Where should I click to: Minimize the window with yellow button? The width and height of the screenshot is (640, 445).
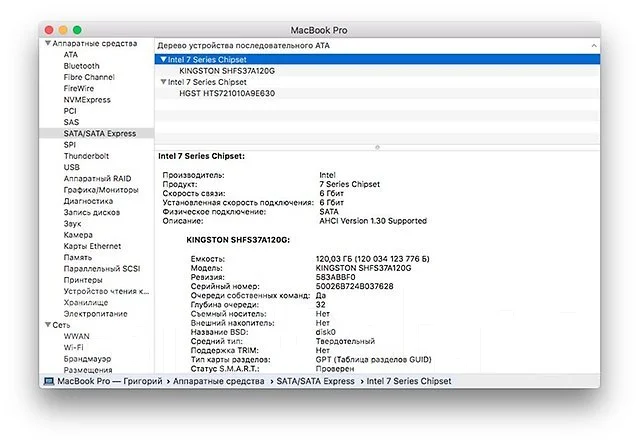(63, 30)
